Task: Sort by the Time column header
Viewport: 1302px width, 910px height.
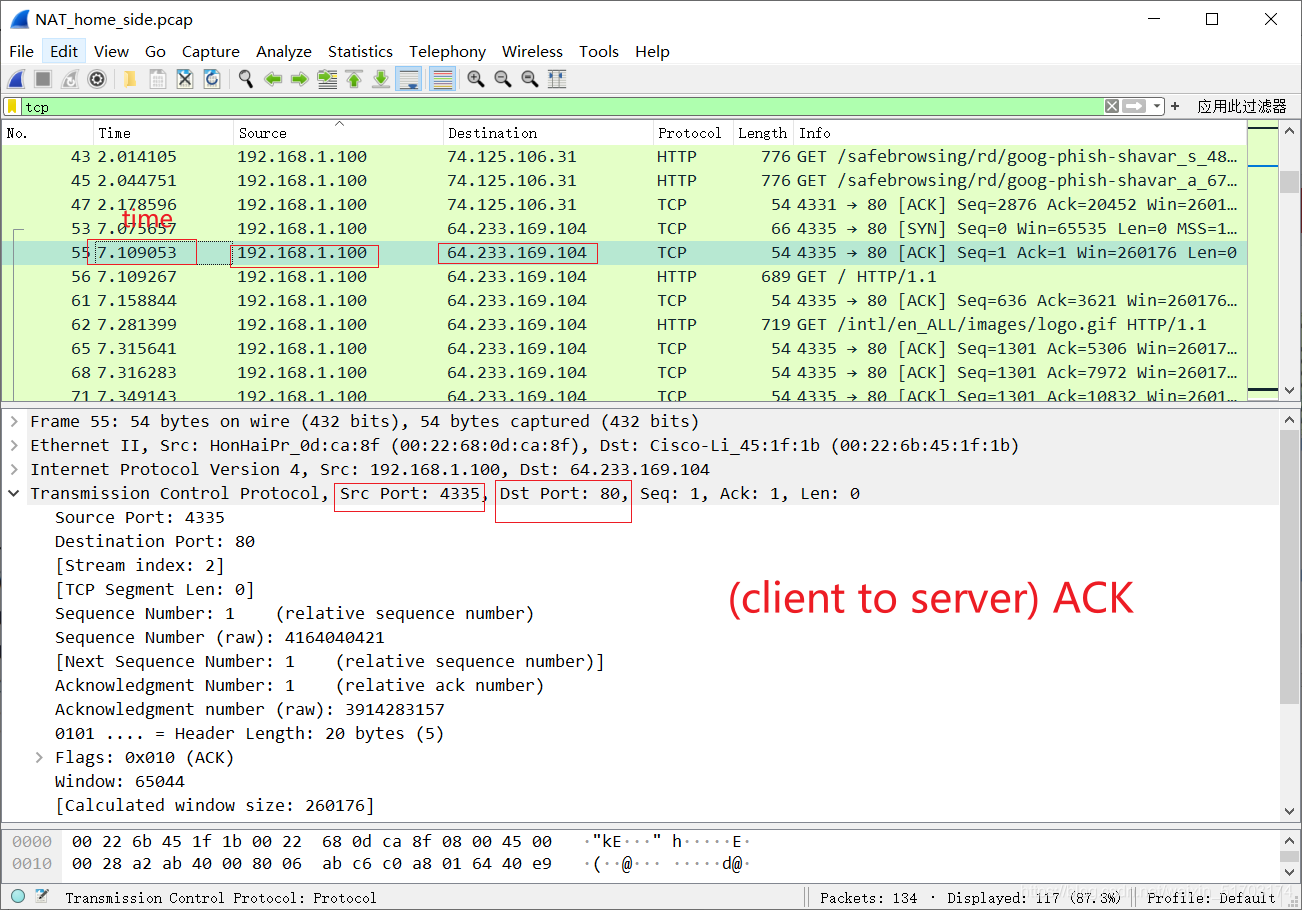Action: coord(164,133)
